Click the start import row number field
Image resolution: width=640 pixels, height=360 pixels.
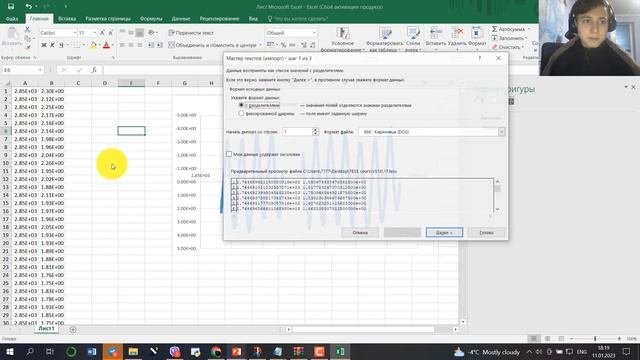(x=297, y=132)
